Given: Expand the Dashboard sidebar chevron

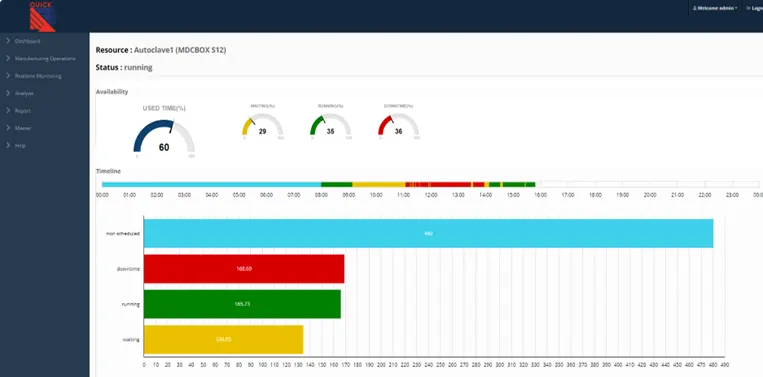Looking at the screenshot, I should (x=8, y=41).
